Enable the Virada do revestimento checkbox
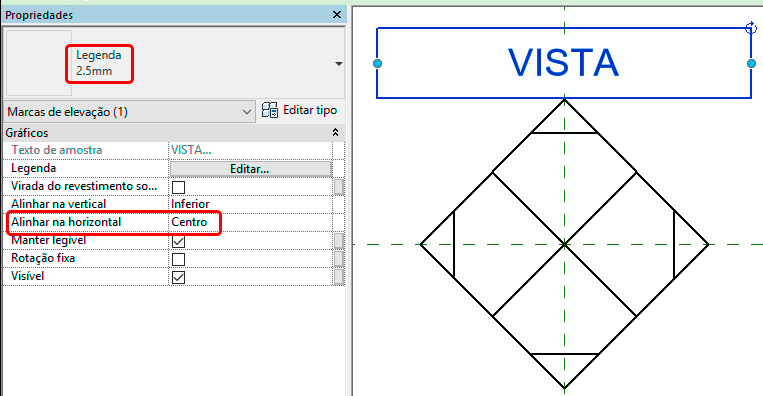This screenshot has width=763, height=396. (x=179, y=187)
